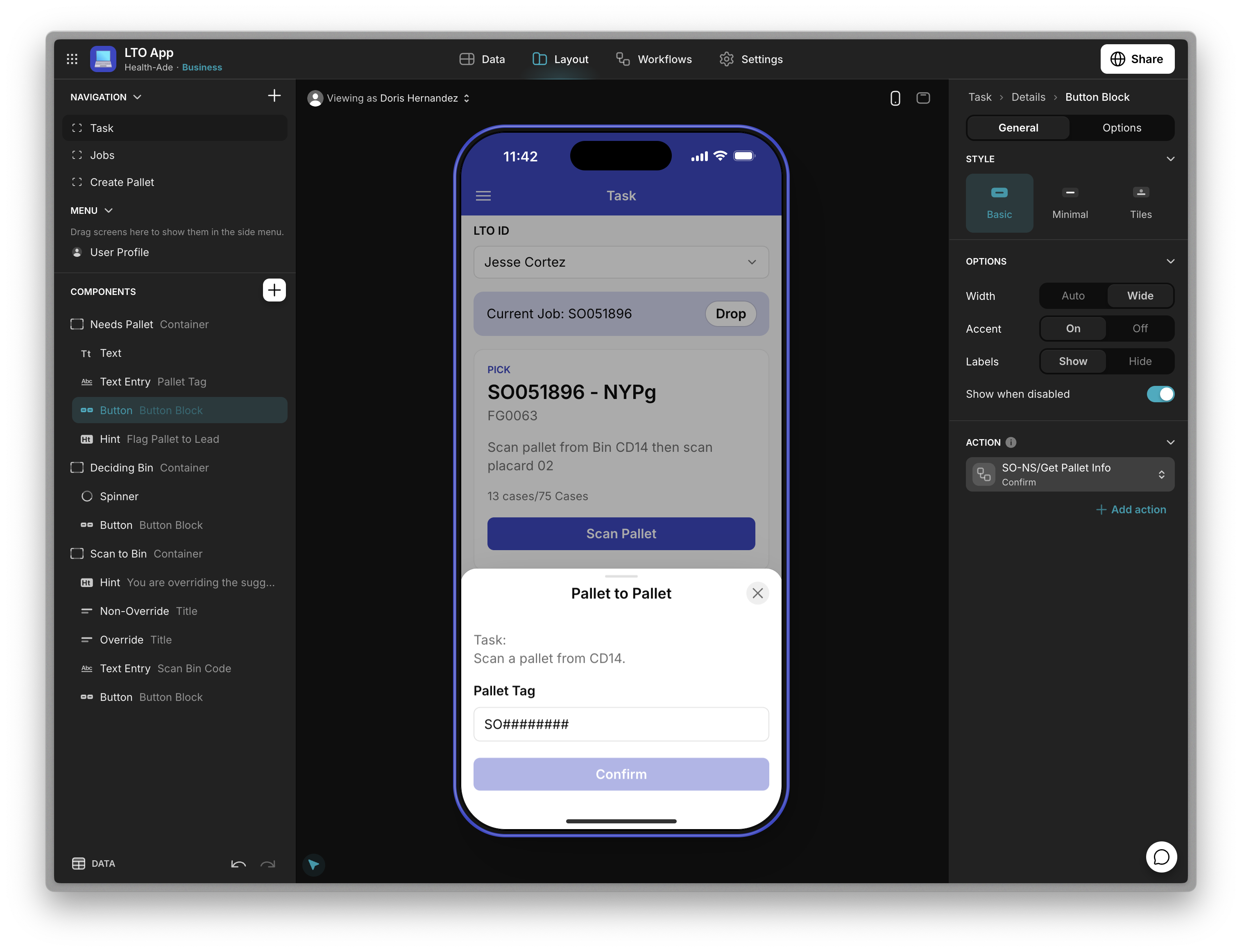Open the chat support bubble
Image resolution: width=1242 pixels, height=952 pixels.
coord(1161,857)
